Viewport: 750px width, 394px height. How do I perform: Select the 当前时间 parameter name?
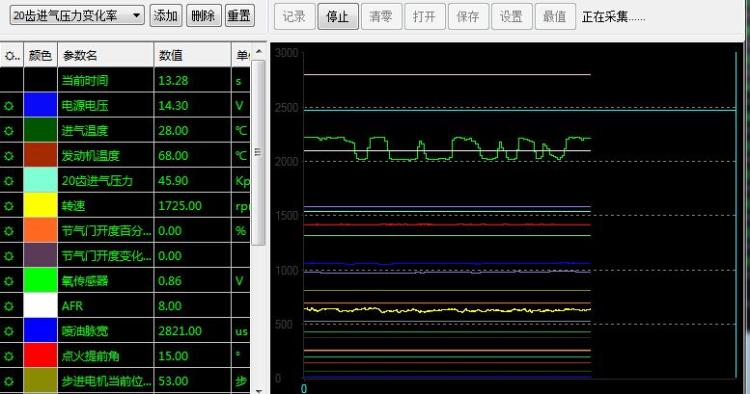[85, 80]
